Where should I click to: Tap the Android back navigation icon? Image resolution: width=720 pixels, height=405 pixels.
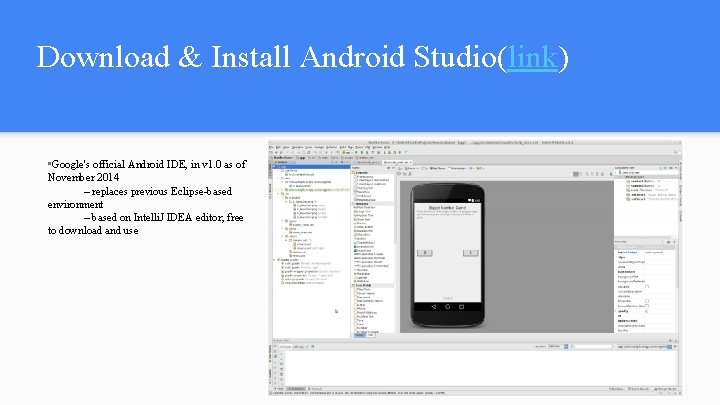pos(434,307)
